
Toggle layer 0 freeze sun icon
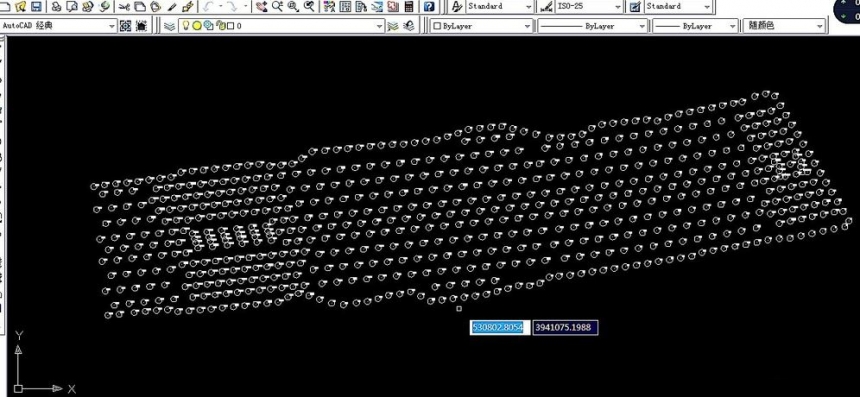point(196,25)
